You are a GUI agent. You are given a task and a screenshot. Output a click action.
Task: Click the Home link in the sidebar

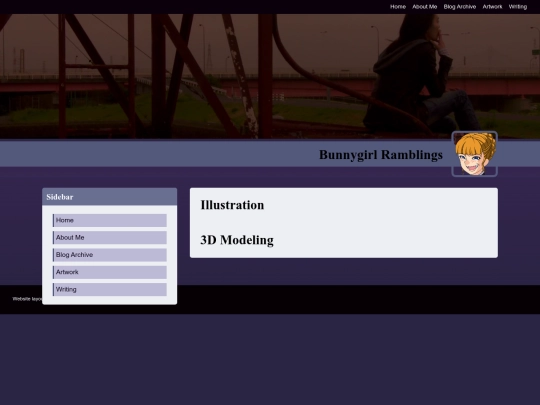(110, 220)
